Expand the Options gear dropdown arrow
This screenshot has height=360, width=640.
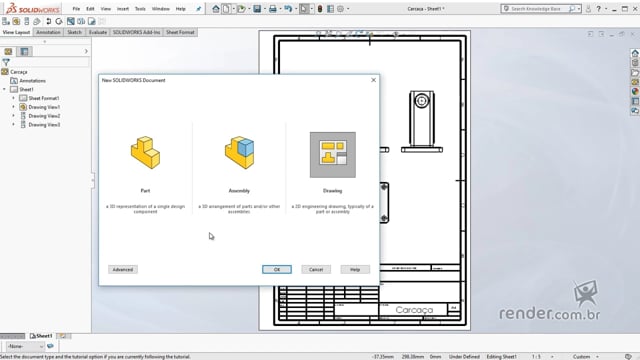pos(348,9)
